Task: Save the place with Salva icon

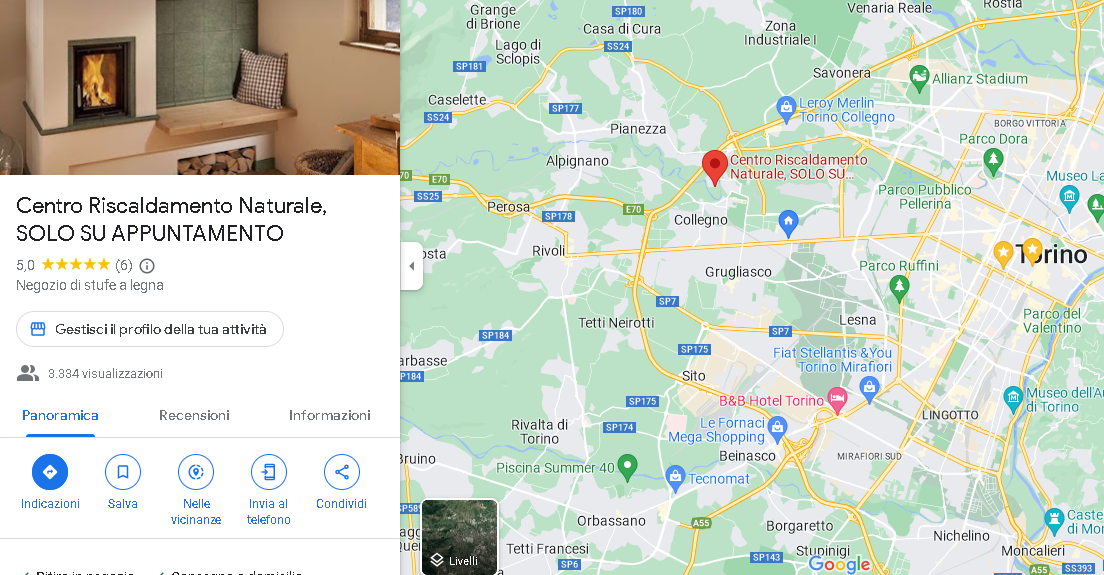Action: 123,472
